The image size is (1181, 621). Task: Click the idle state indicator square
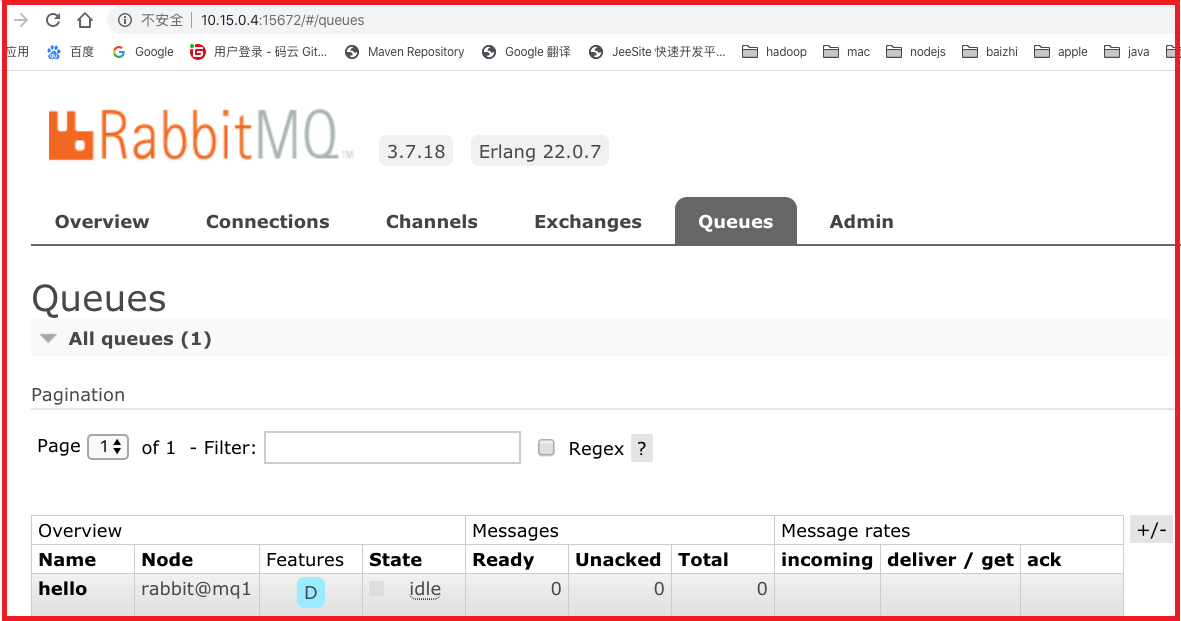coord(377,588)
